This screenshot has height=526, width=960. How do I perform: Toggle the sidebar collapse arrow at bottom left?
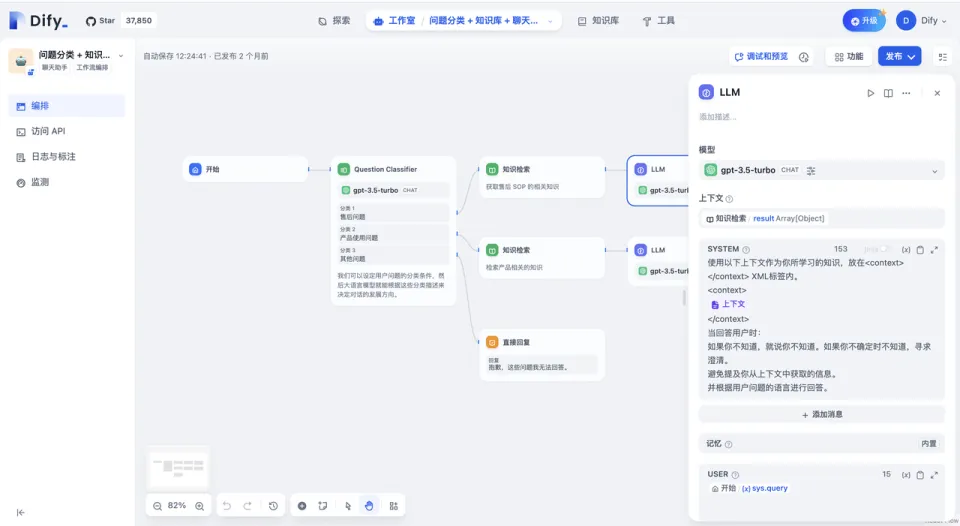pyautogui.click(x=20, y=512)
